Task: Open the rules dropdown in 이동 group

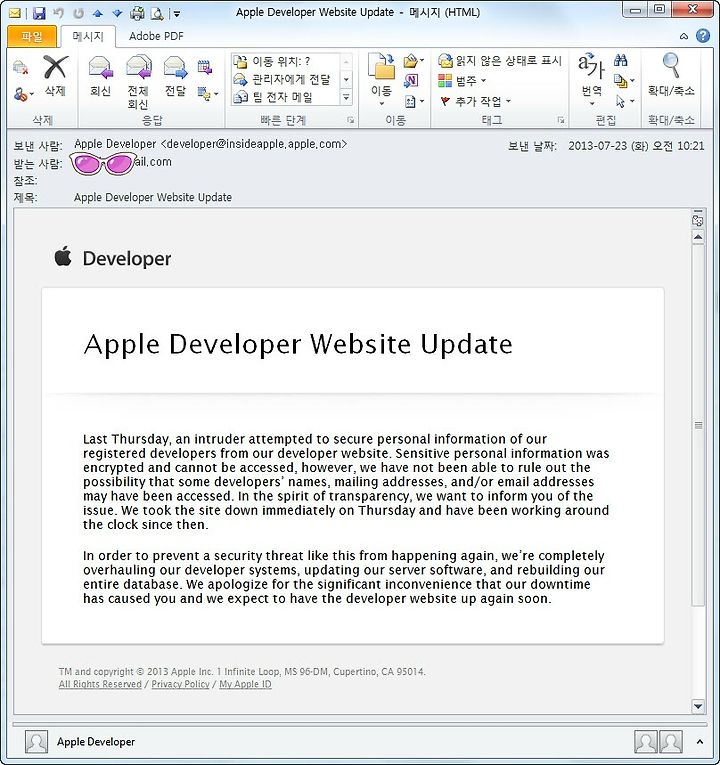Action: point(414,61)
